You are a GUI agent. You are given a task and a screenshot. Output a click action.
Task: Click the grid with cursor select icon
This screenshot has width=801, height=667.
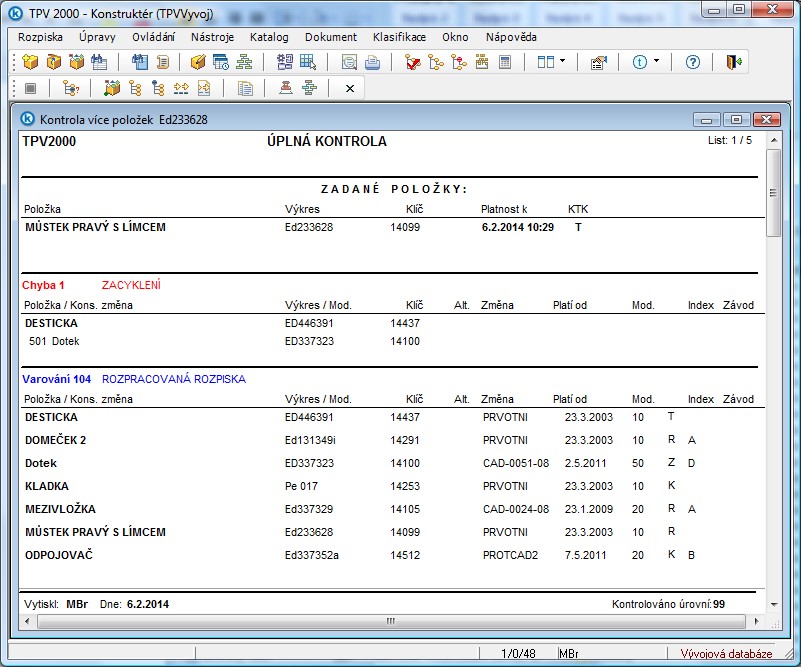pyautogui.click(x=308, y=62)
